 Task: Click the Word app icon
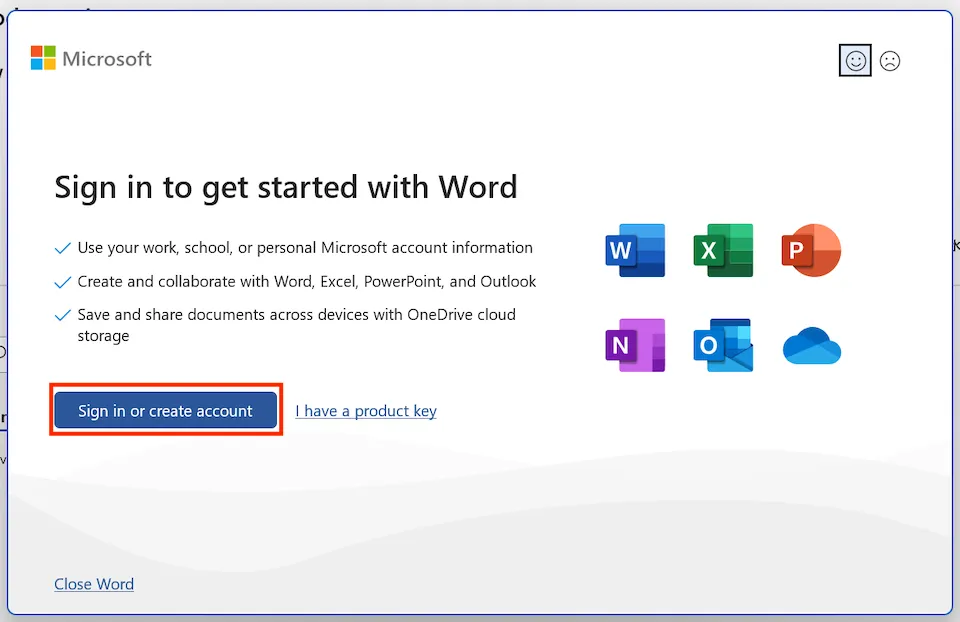click(635, 250)
